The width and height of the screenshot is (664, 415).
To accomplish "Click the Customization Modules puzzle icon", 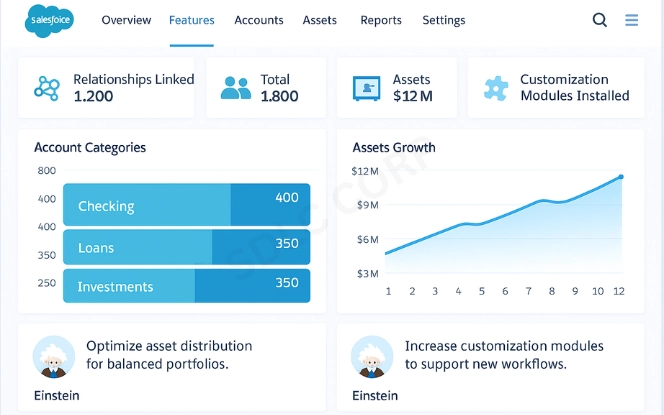I will click(x=495, y=88).
